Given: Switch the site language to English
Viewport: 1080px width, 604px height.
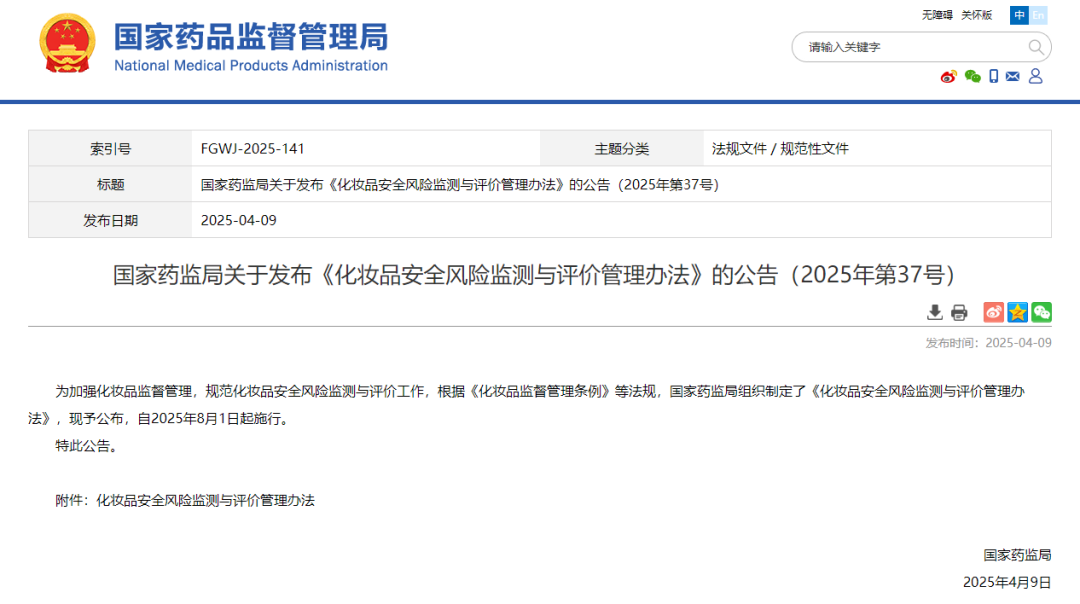Looking at the screenshot, I should pos(1041,15).
